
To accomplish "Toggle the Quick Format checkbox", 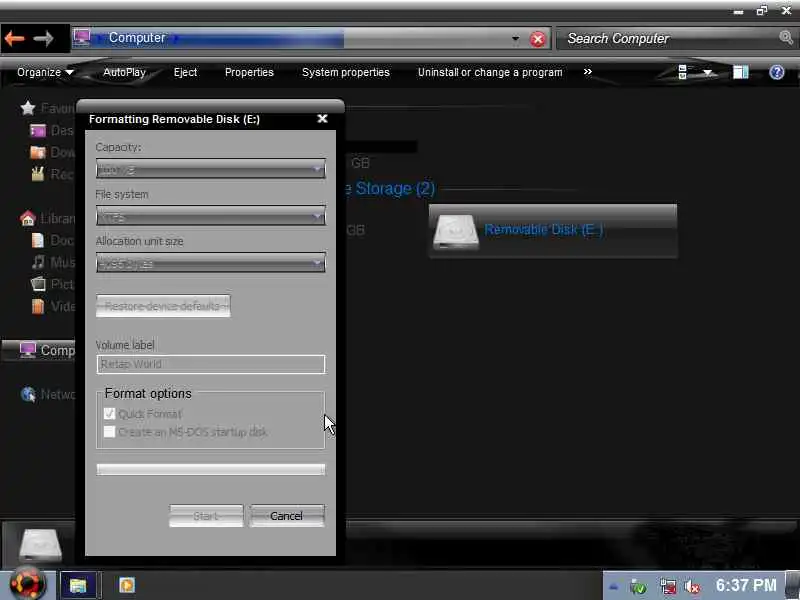I will 109,413.
